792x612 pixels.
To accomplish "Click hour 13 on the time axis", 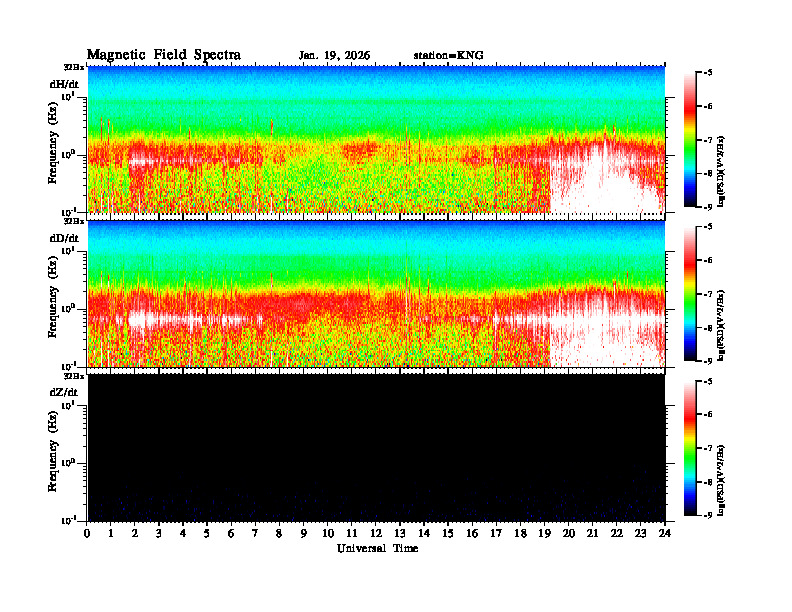I will [x=400, y=534].
